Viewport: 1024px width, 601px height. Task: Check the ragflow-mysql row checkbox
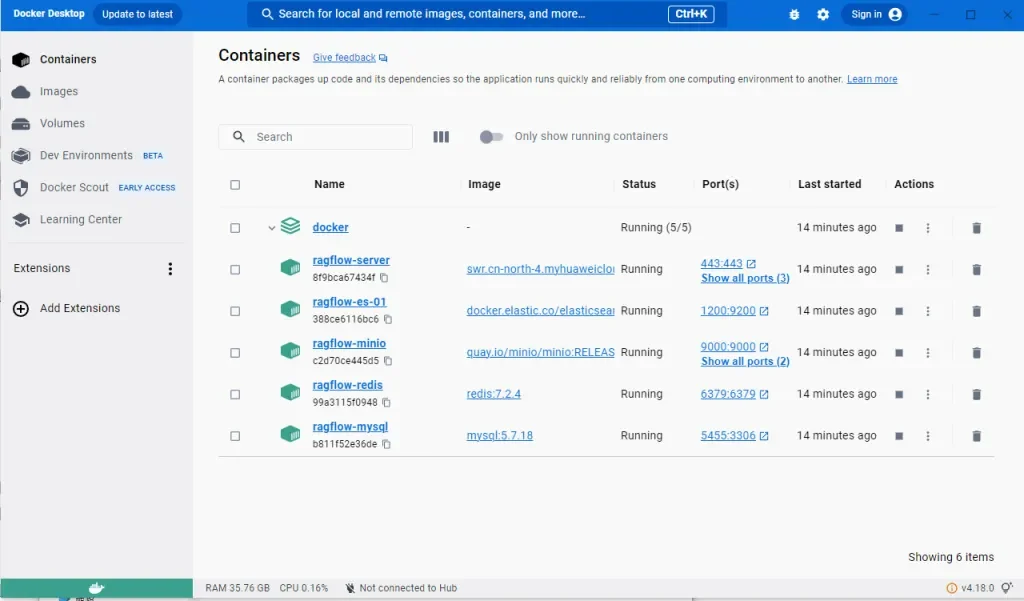coord(235,436)
